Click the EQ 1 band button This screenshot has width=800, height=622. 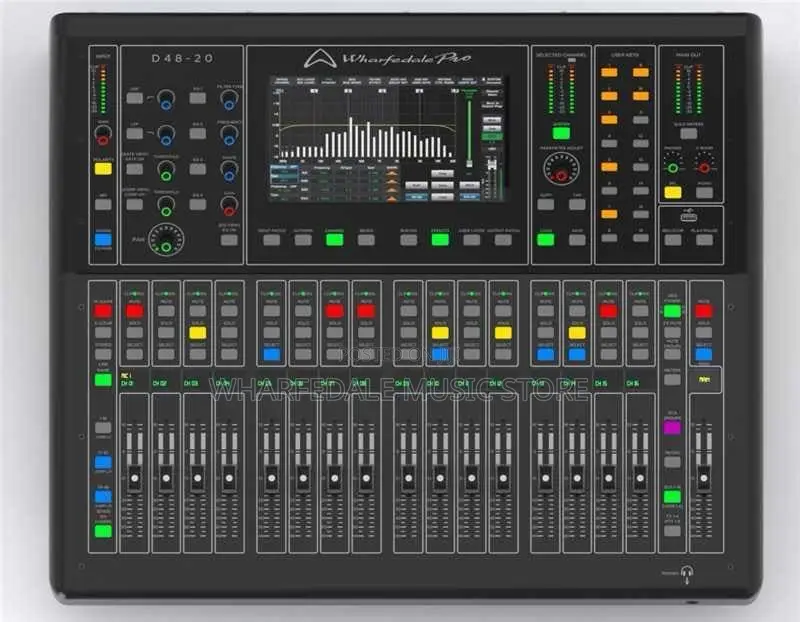point(197,97)
